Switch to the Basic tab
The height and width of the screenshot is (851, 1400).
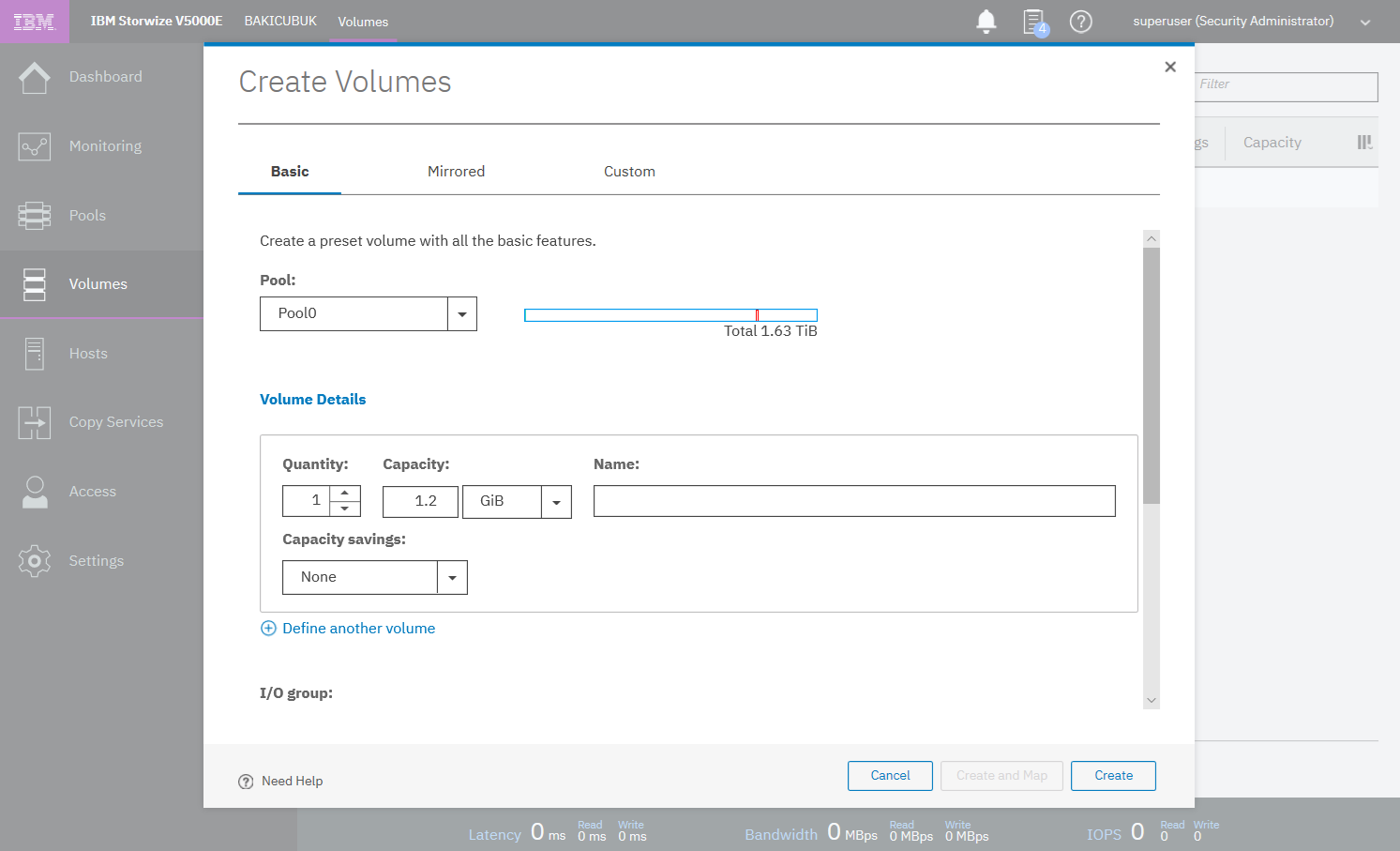[290, 172]
